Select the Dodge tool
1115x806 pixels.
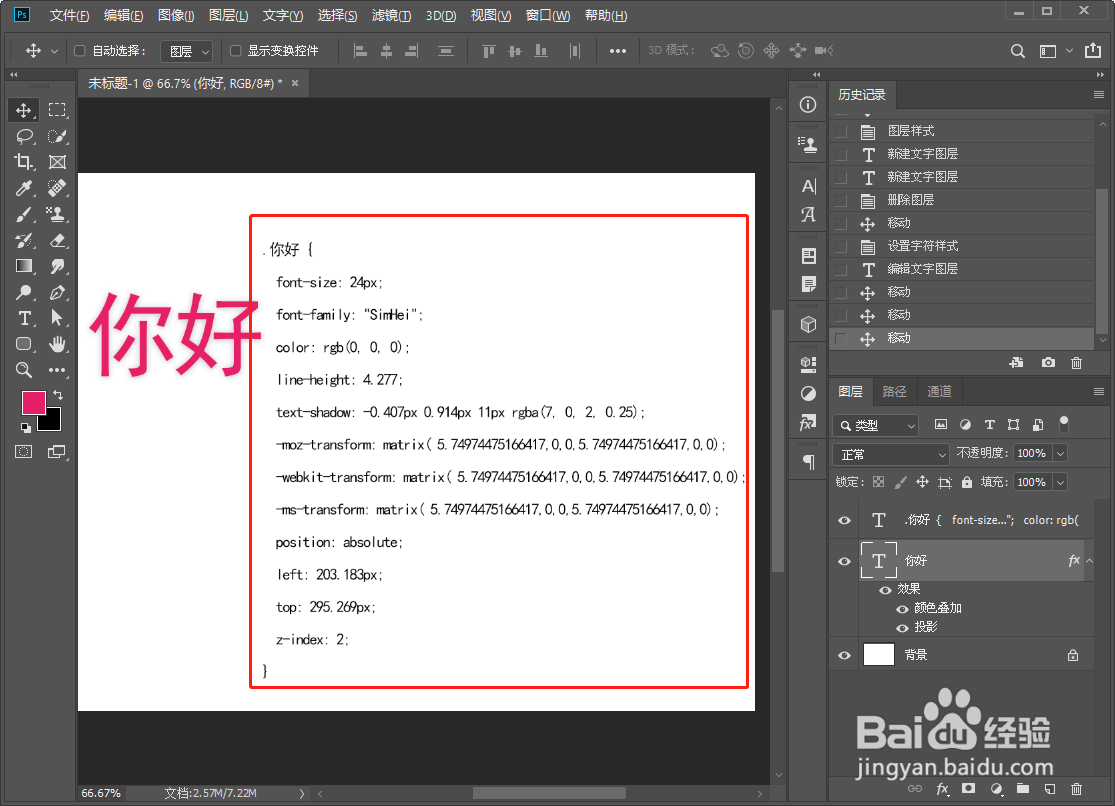(x=23, y=292)
